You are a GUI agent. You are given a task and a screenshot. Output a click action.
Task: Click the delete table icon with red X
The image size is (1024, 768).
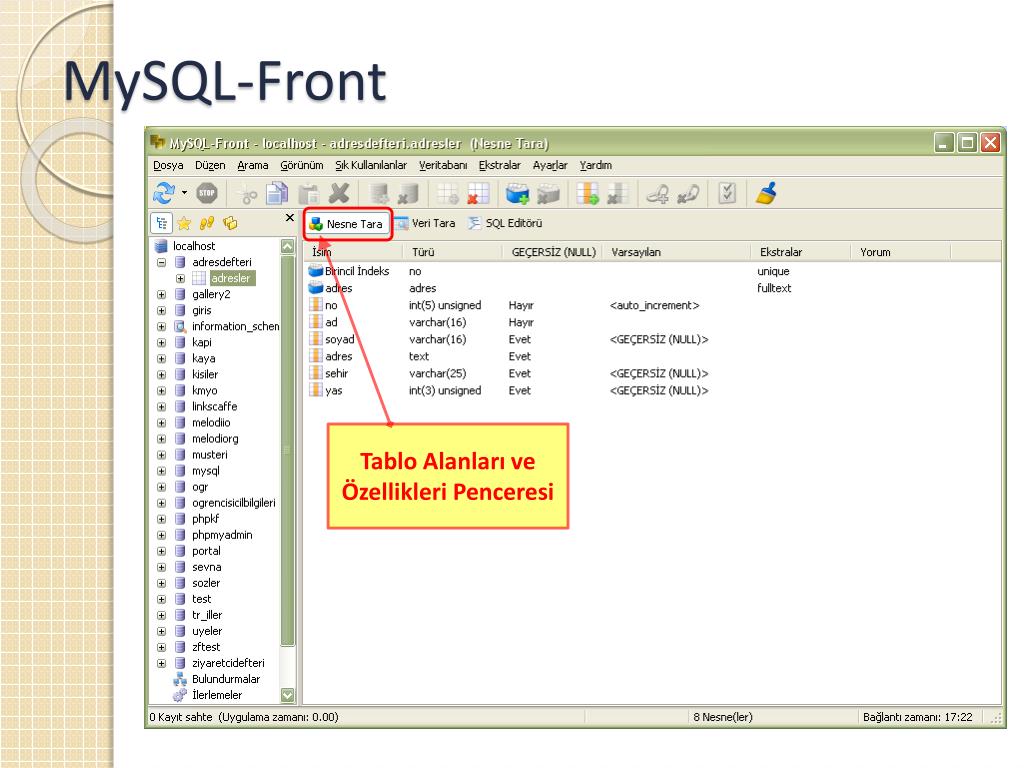point(478,193)
